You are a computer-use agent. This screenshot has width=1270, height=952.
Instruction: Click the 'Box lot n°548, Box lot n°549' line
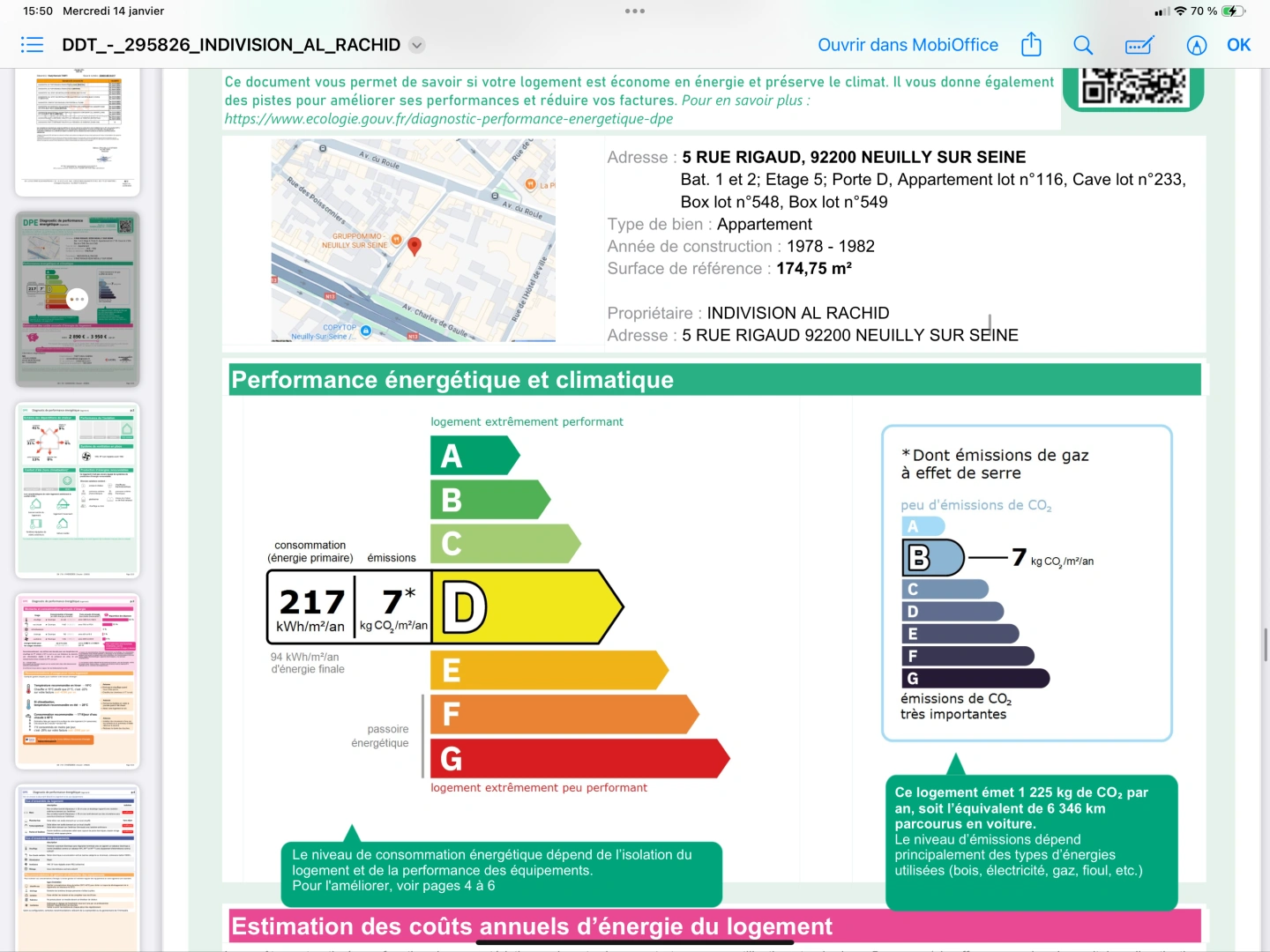784,202
